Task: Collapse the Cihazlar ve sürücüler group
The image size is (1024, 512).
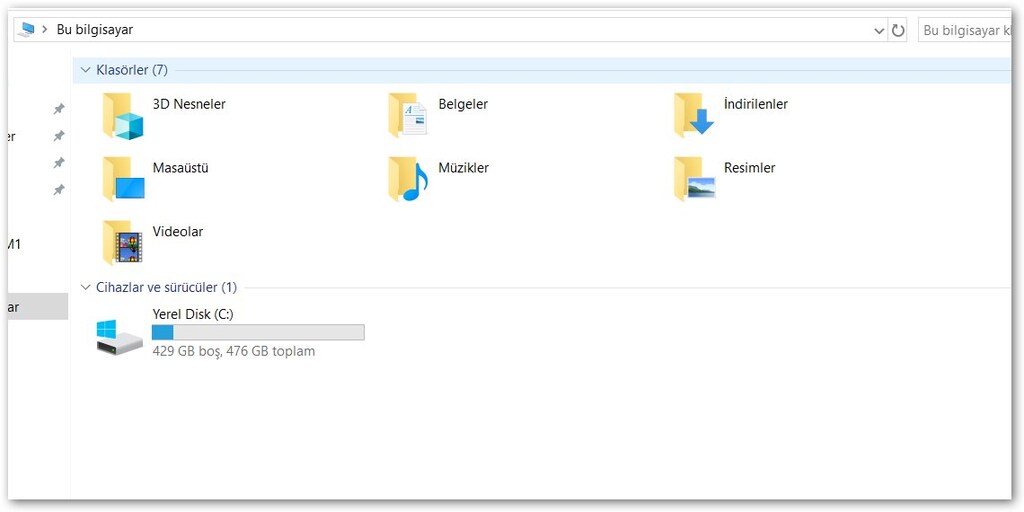Action: (86, 287)
